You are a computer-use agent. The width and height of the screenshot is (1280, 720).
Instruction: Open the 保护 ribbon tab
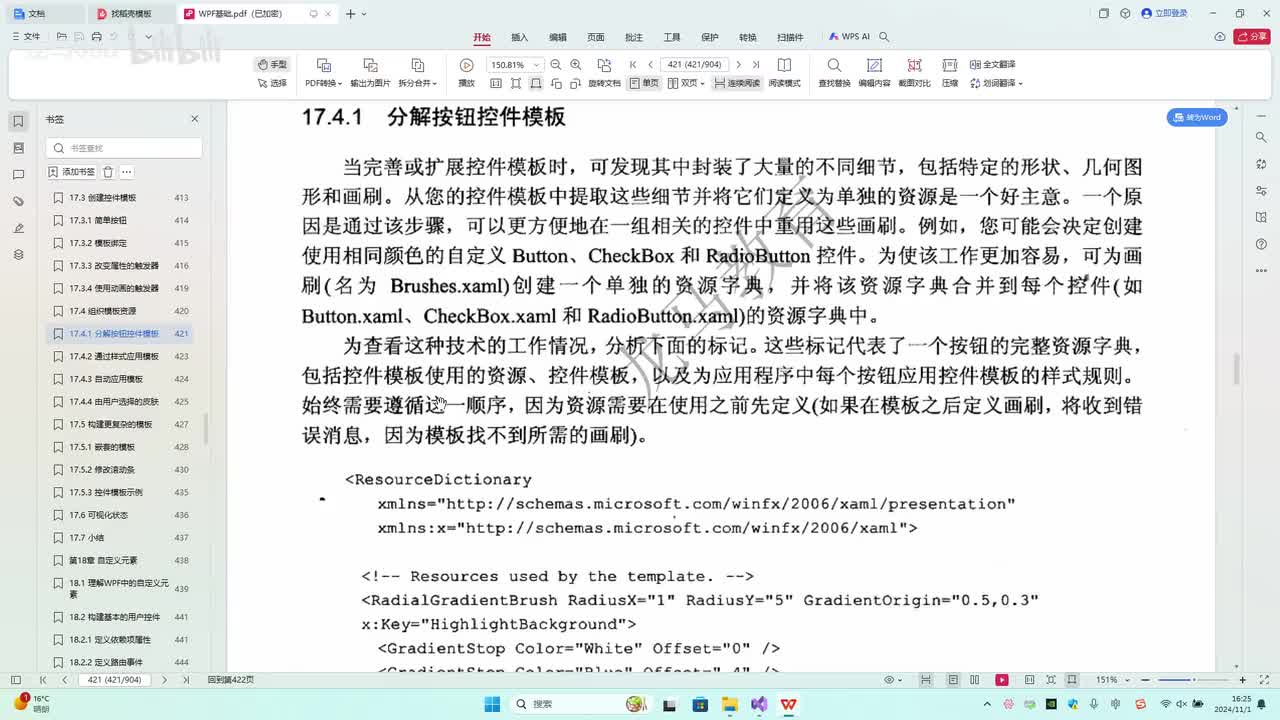710,37
